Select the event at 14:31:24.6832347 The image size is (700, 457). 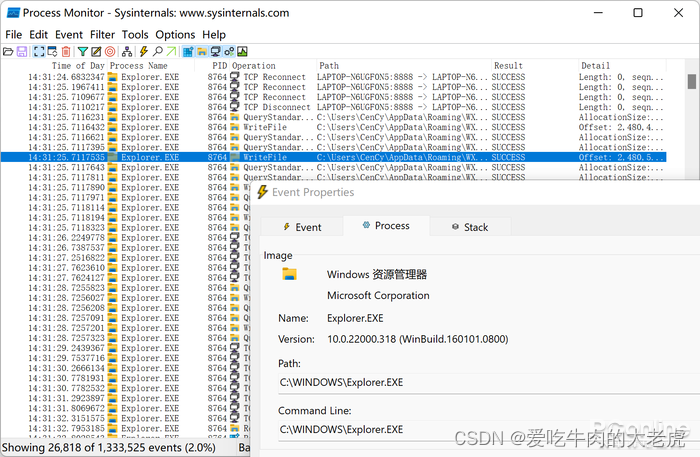click(x=333, y=77)
